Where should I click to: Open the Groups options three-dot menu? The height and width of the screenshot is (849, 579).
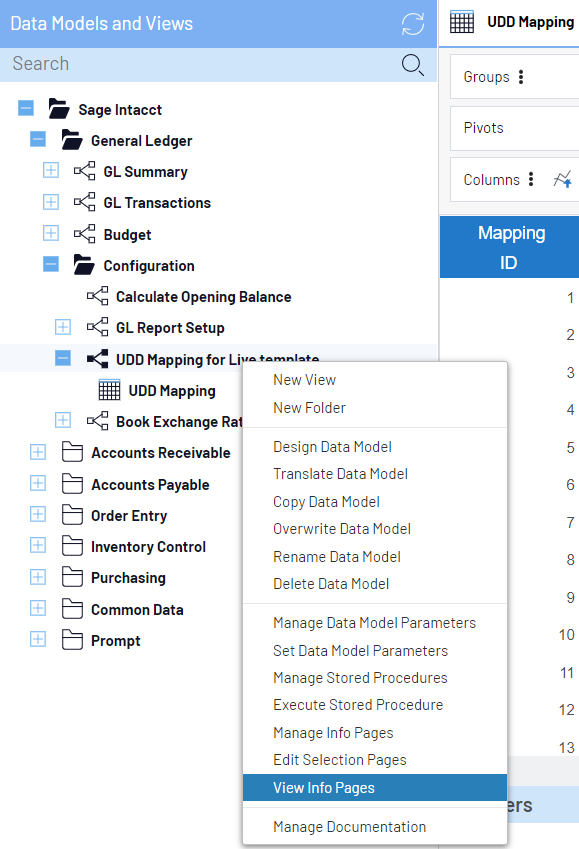pos(521,77)
